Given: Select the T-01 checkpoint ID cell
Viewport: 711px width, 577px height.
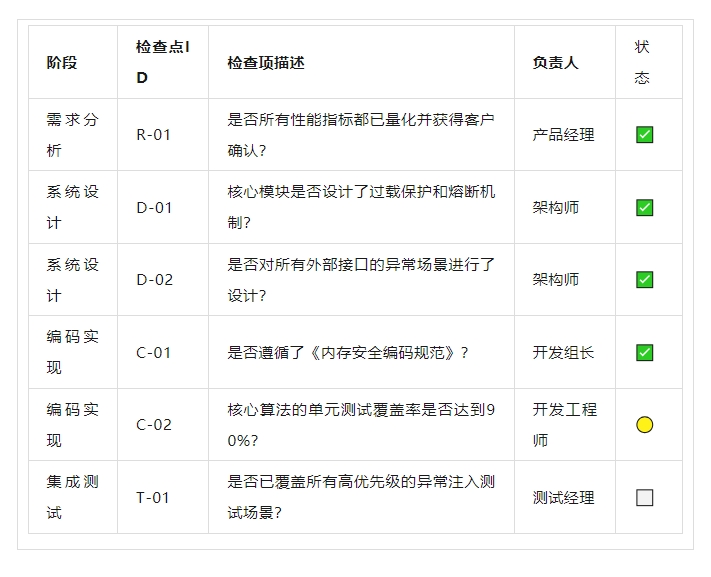Looking at the screenshot, I should (153, 497).
